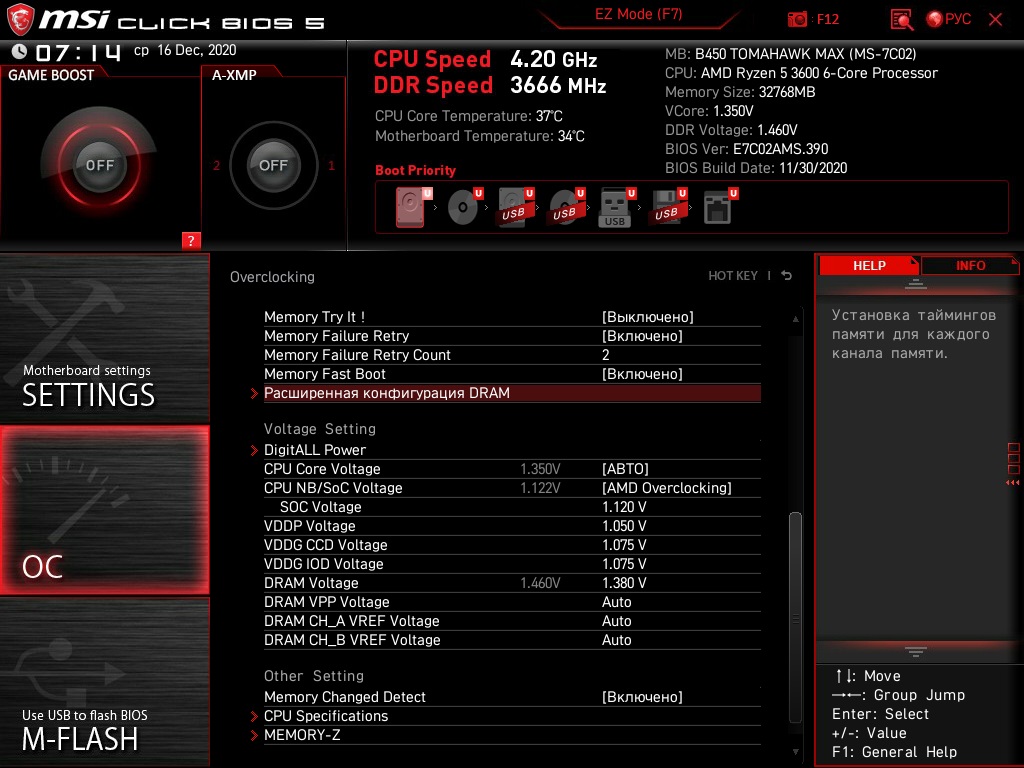Click the CPU Speed 4.20 GHz readout
The height and width of the screenshot is (768, 1024).
[x=485, y=59]
